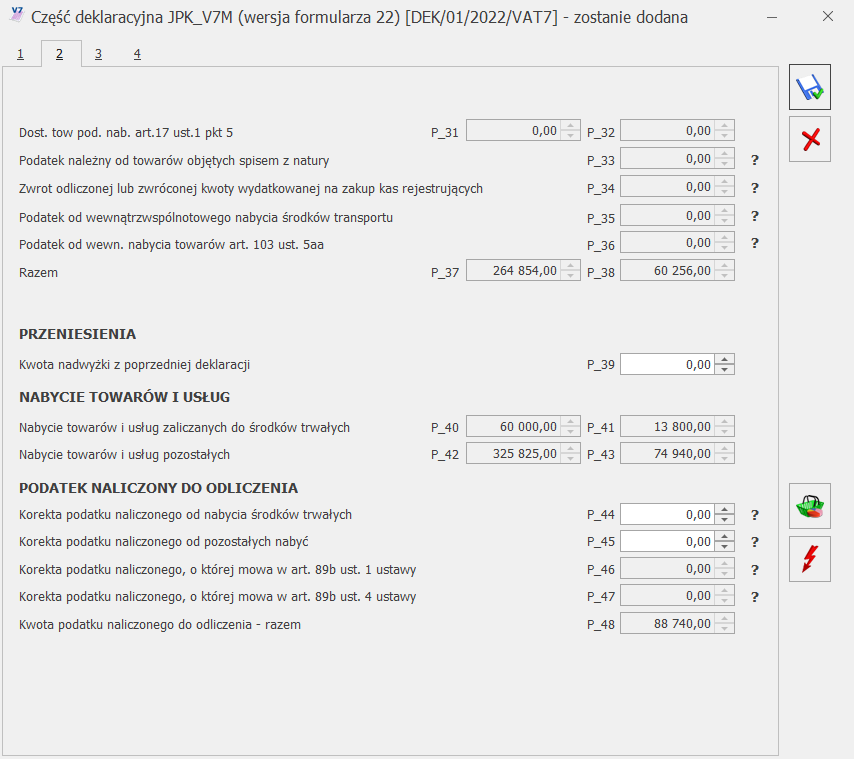Increase the P_44 value with up arrow
This screenshot has width=854, height=759.
(x=724, y=510)
